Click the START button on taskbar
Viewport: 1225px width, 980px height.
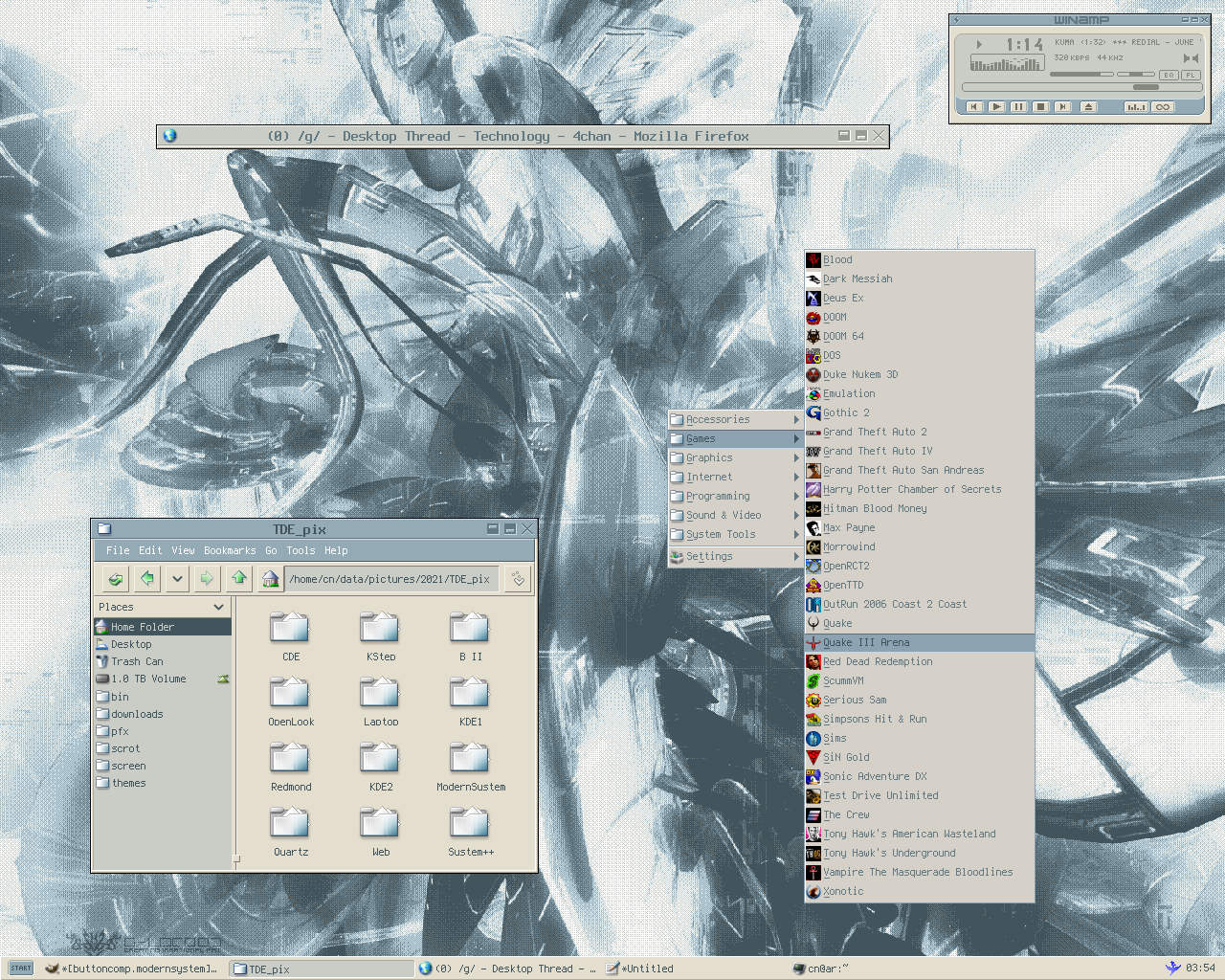pos(21,969)
